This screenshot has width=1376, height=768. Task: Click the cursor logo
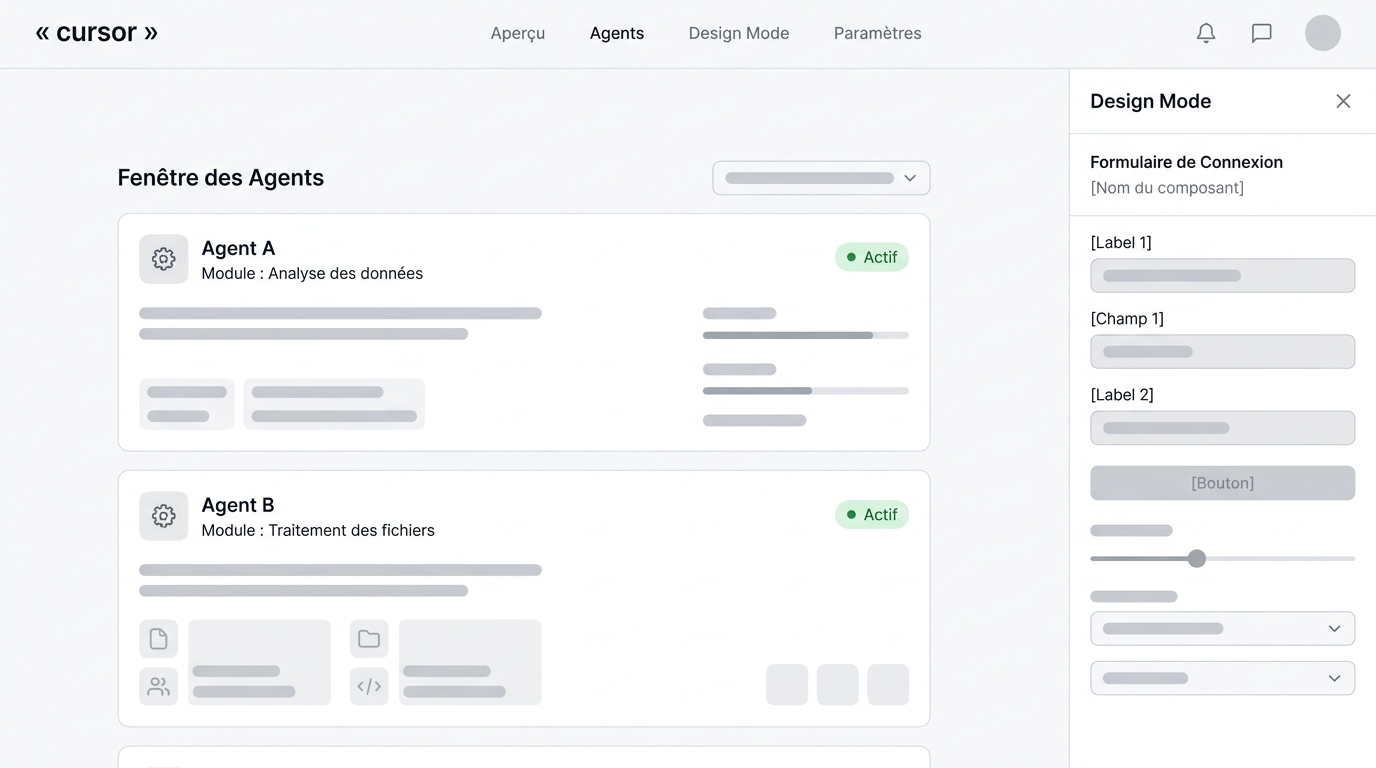coord(97,32)
